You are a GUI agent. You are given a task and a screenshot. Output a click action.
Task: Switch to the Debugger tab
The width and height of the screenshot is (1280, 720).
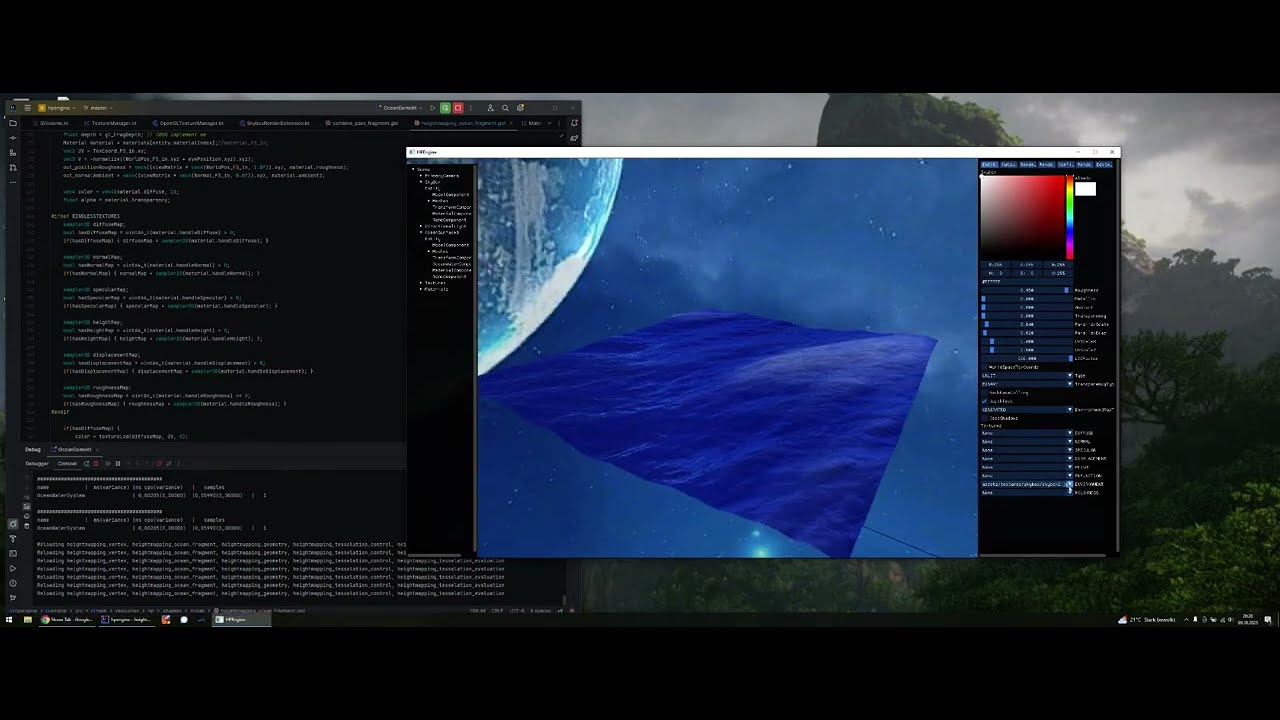(37, 464)
